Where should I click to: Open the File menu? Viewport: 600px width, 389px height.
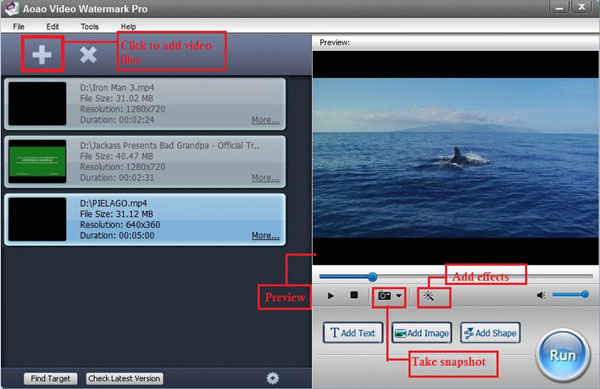(x=18, y=26)
